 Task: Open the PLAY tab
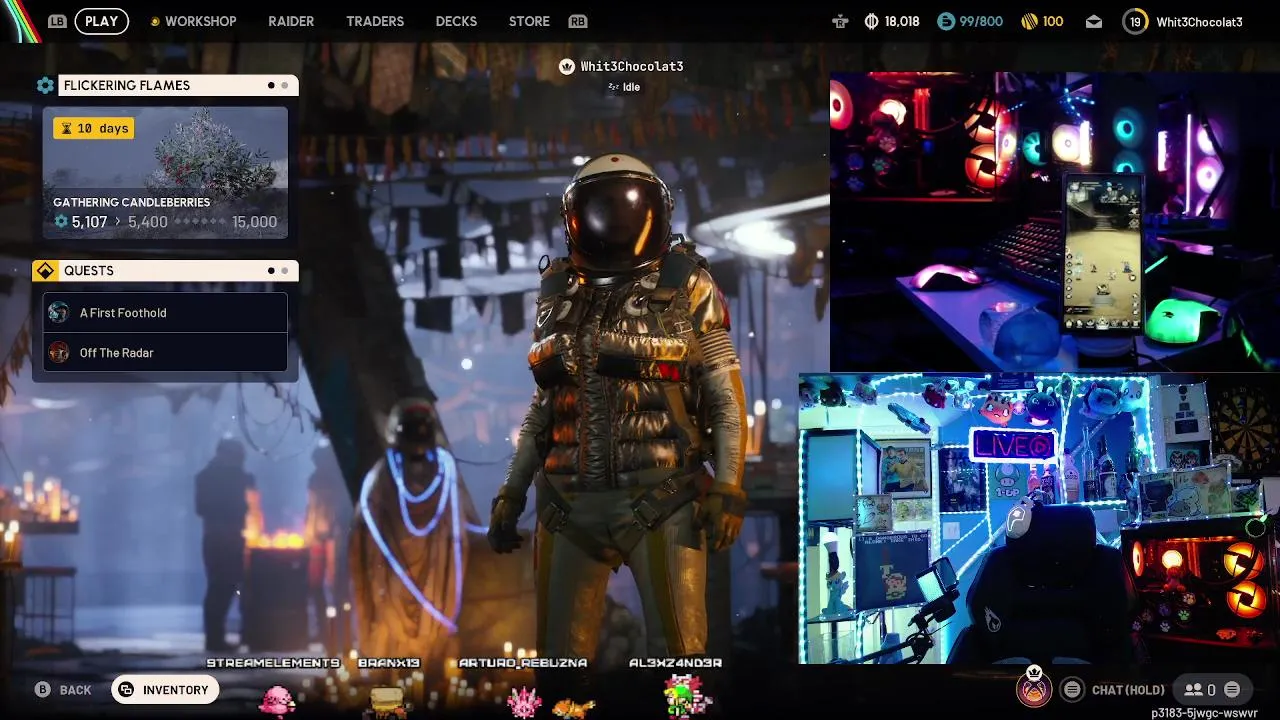click(101, 21)
